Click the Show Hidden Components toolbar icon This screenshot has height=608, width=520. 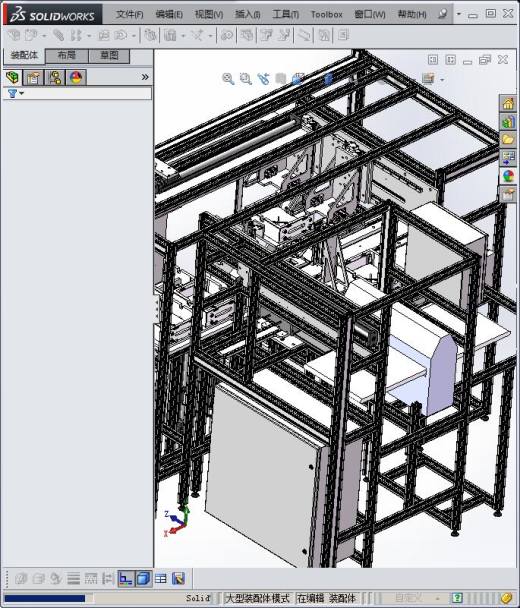150,36
